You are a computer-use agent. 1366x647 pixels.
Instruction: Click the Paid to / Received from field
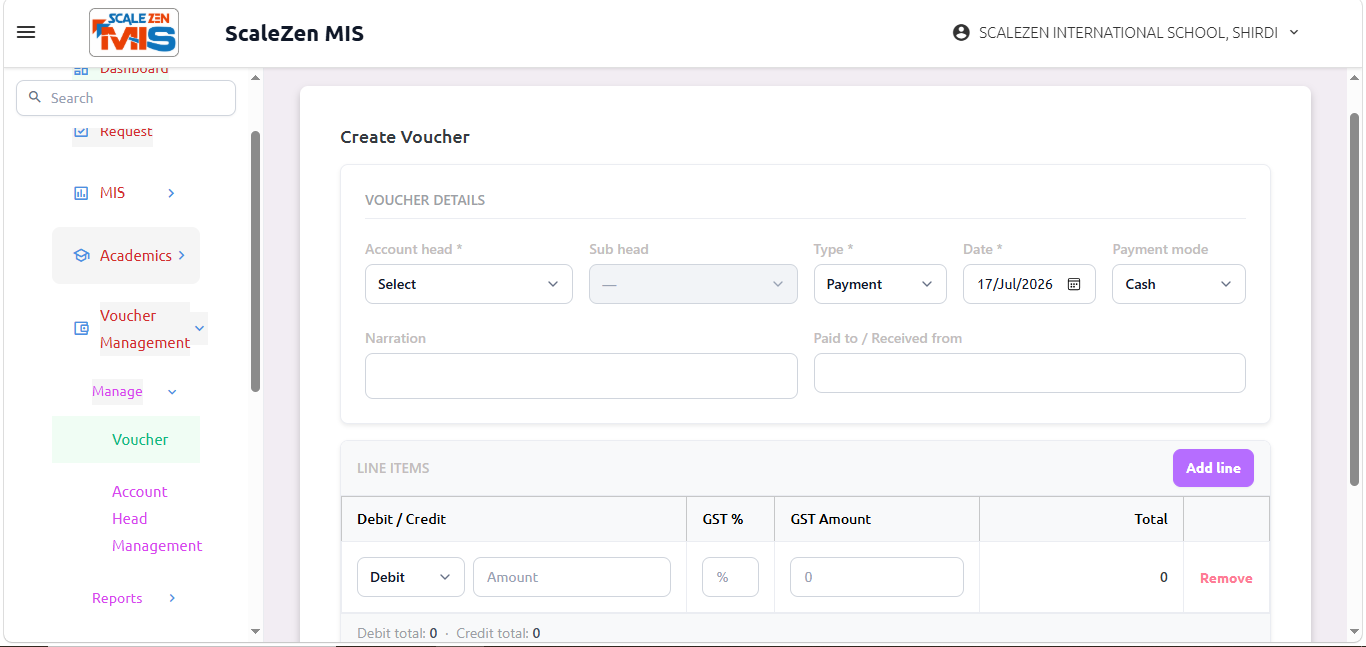(x=1030, y=373)
